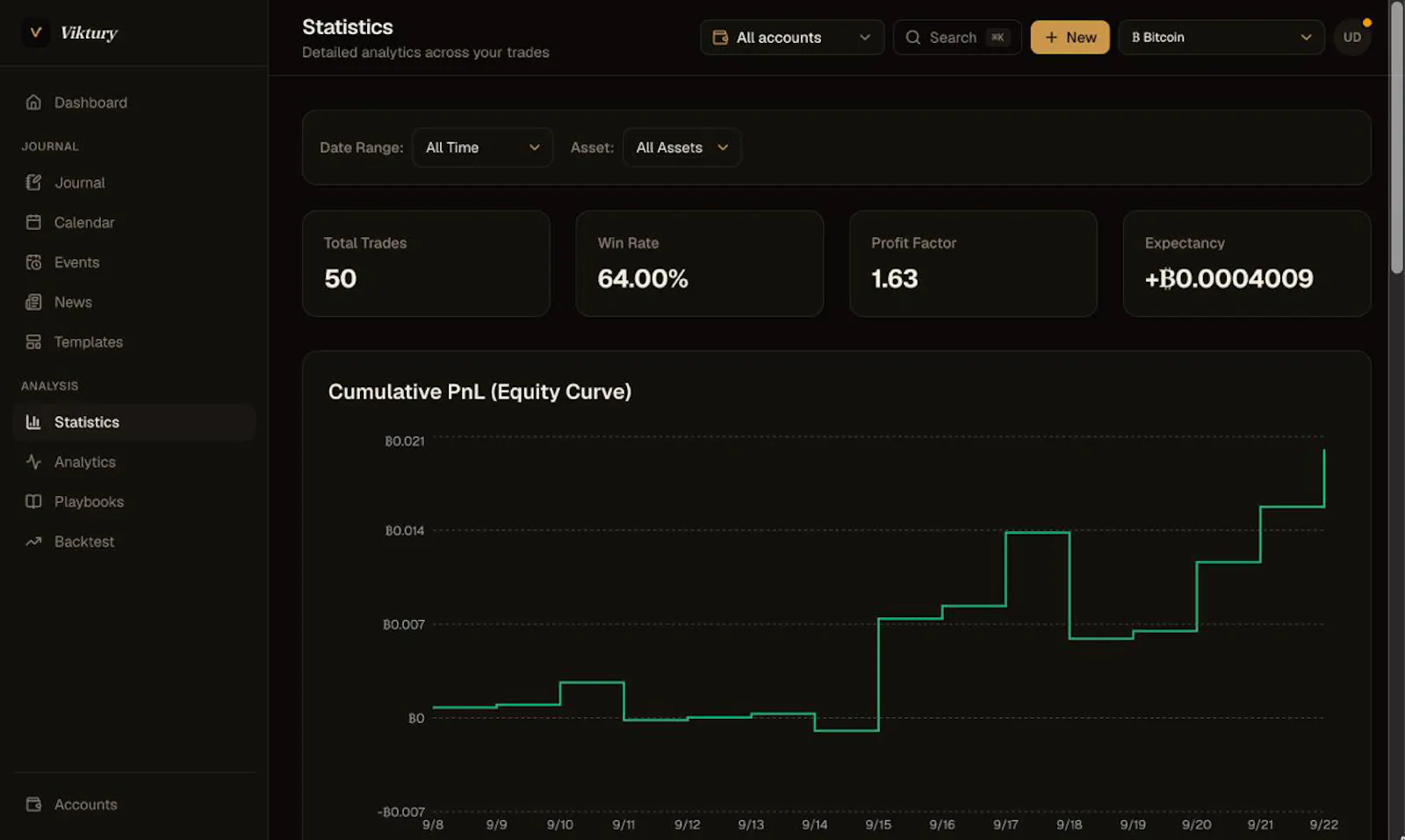Image resolution: width=1405 pixels, height=840 pixels.
Task: Open the Backtest menu item
Action: click(x=134, y=542)
